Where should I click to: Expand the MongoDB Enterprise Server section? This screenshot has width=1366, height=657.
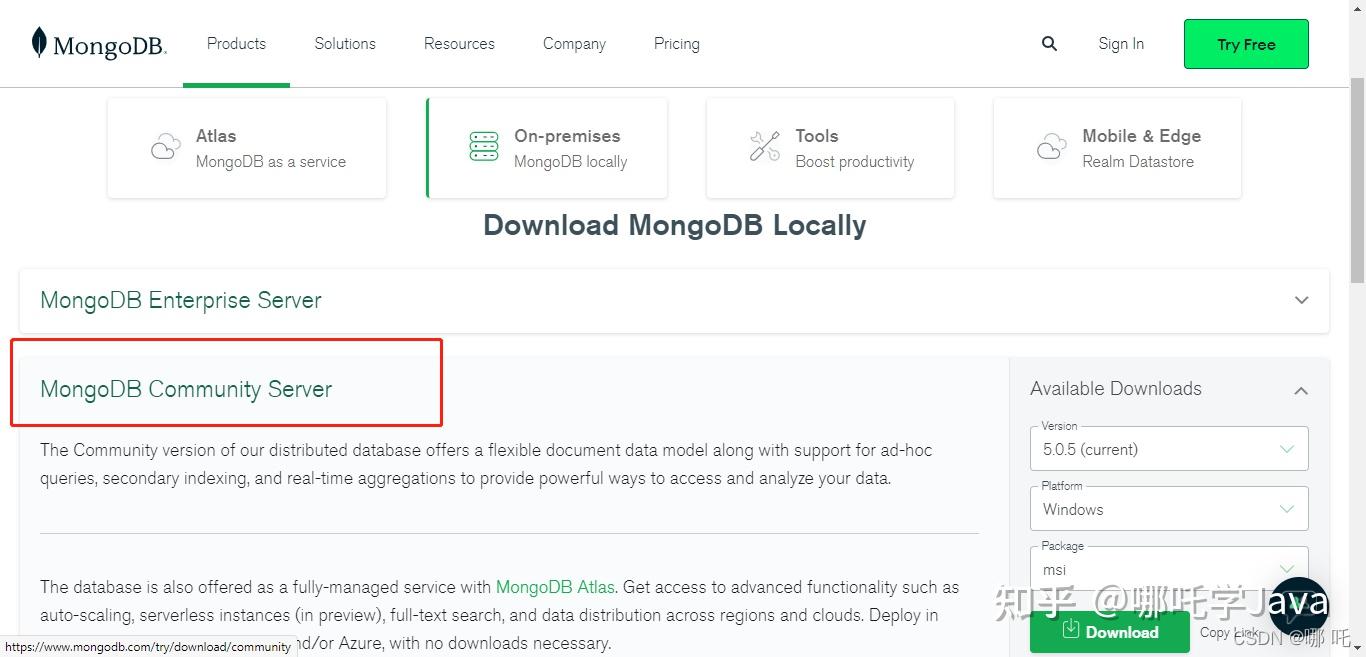(x=1301, y=300)
